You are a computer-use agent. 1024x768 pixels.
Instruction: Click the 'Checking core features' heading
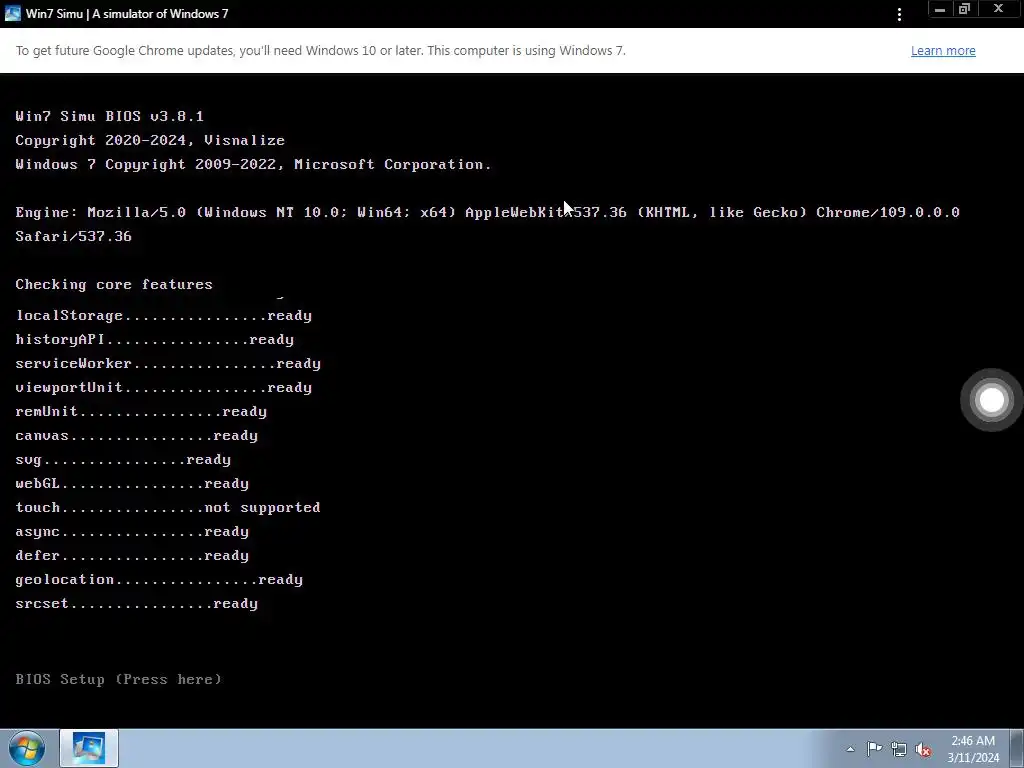[x=114, y=285]
